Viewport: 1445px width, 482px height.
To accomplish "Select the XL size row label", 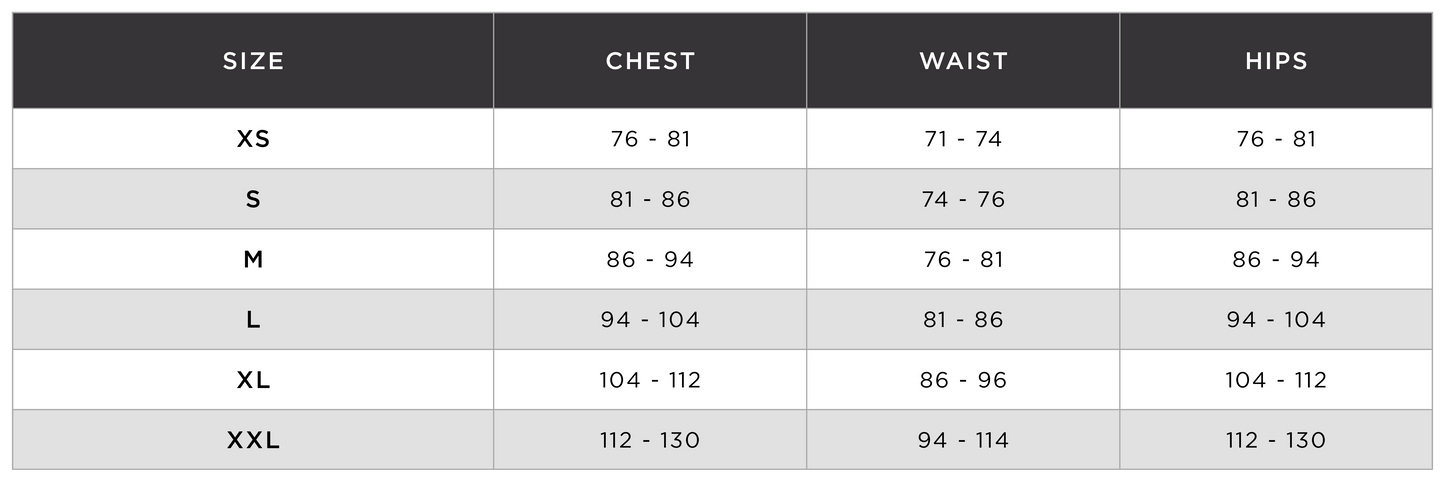I will click(253, 380).
